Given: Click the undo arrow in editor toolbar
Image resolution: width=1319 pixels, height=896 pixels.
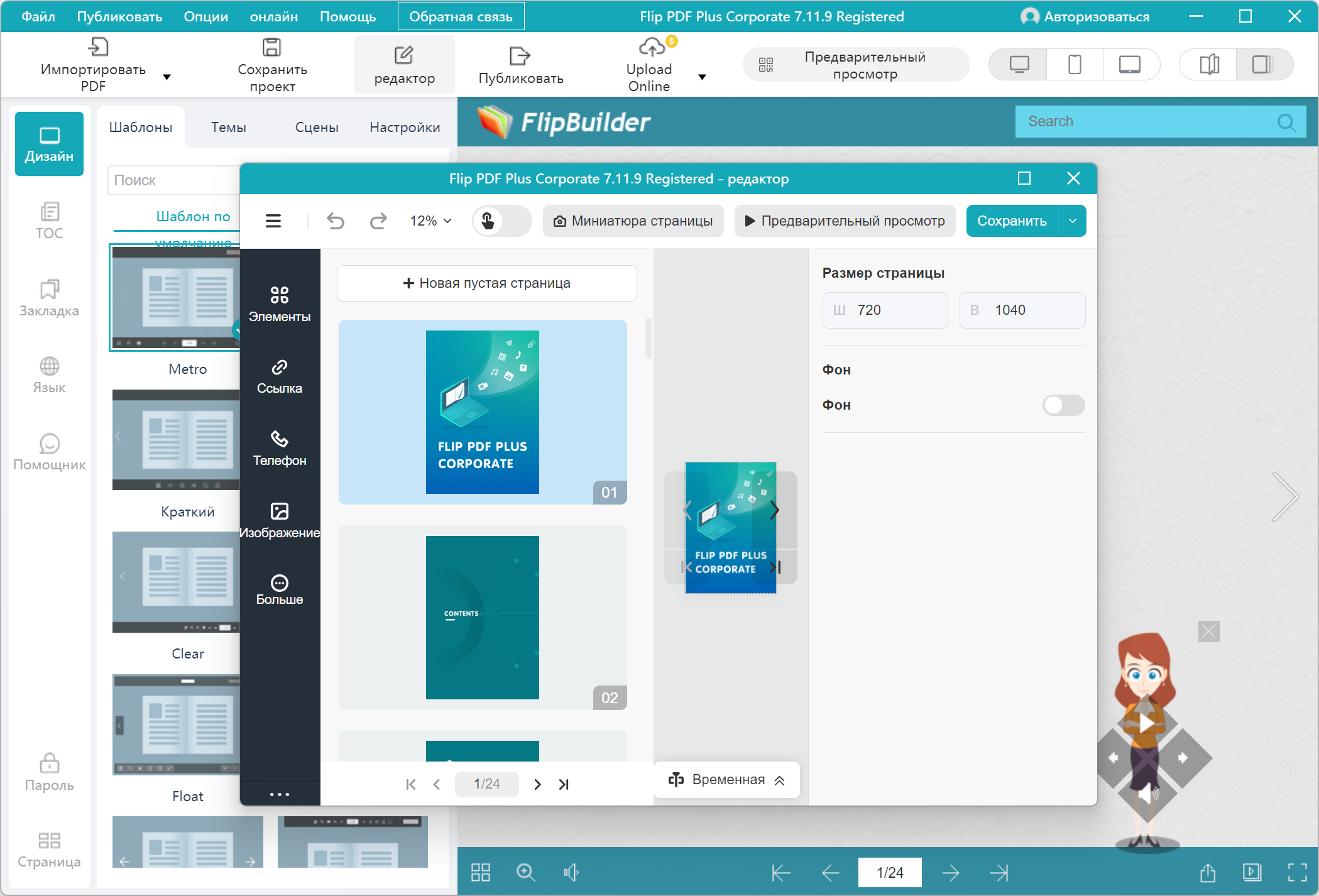Looking at the screenshot, I should click(336, 221).
